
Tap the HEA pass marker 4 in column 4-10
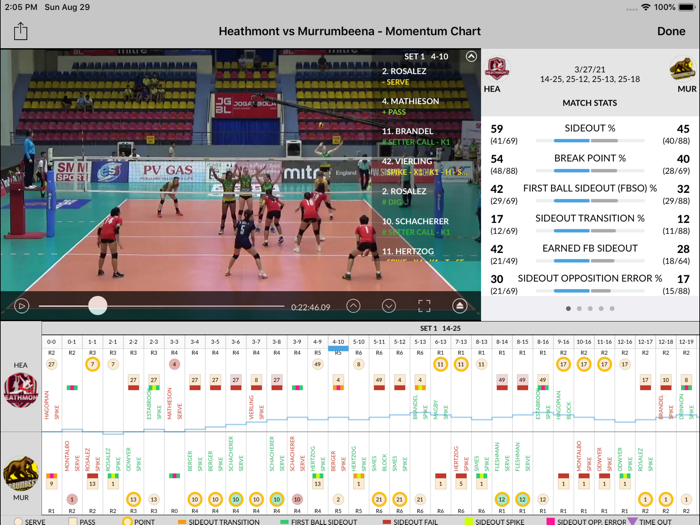pyautogui.click(x=338, y=380)
